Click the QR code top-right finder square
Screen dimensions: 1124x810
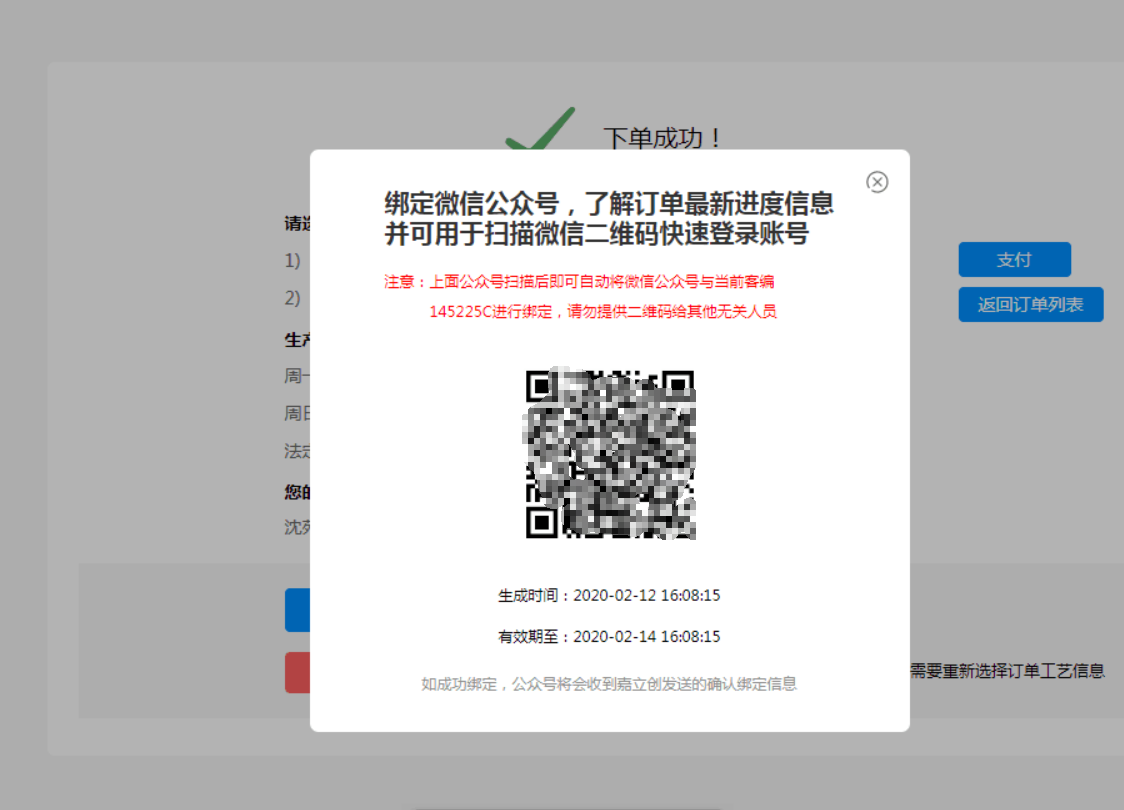679,385
